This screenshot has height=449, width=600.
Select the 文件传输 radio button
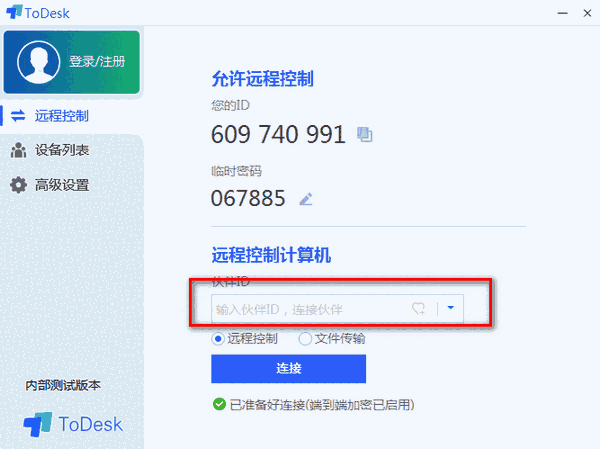(305, 339)
